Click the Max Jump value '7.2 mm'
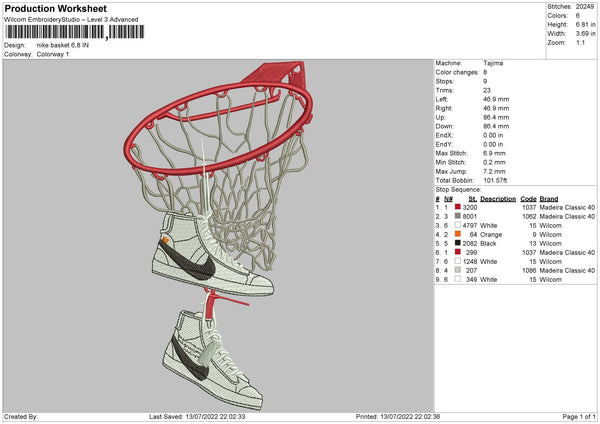This screenshot has width=600, height=424. (x=494, y=171)
